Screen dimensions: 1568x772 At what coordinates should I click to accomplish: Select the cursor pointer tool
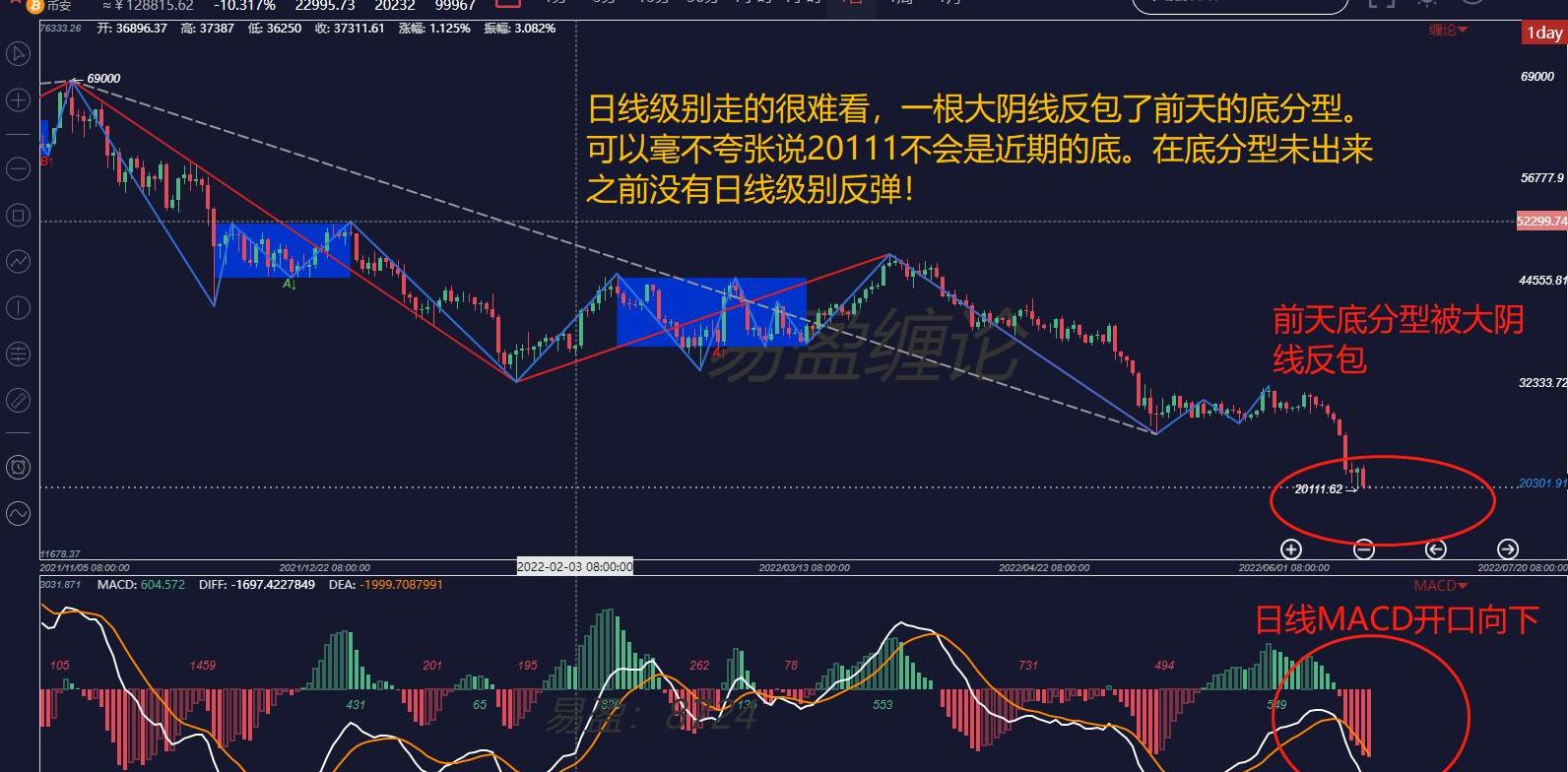tap(18, 54)
